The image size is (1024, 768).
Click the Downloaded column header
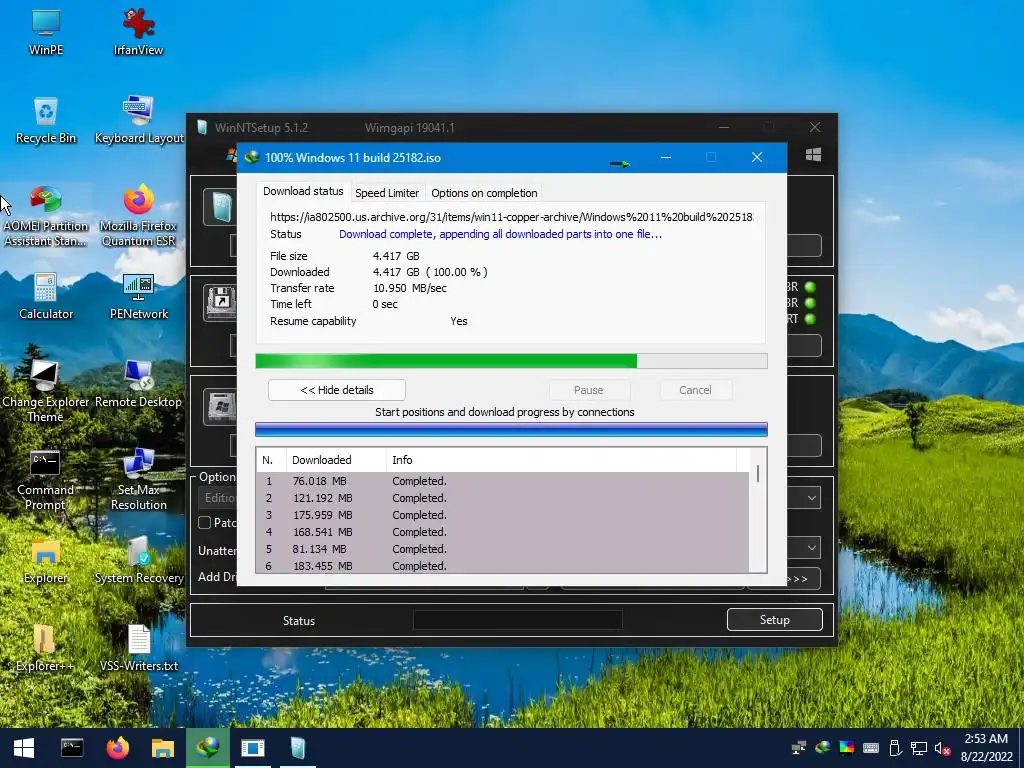(336, 460)
